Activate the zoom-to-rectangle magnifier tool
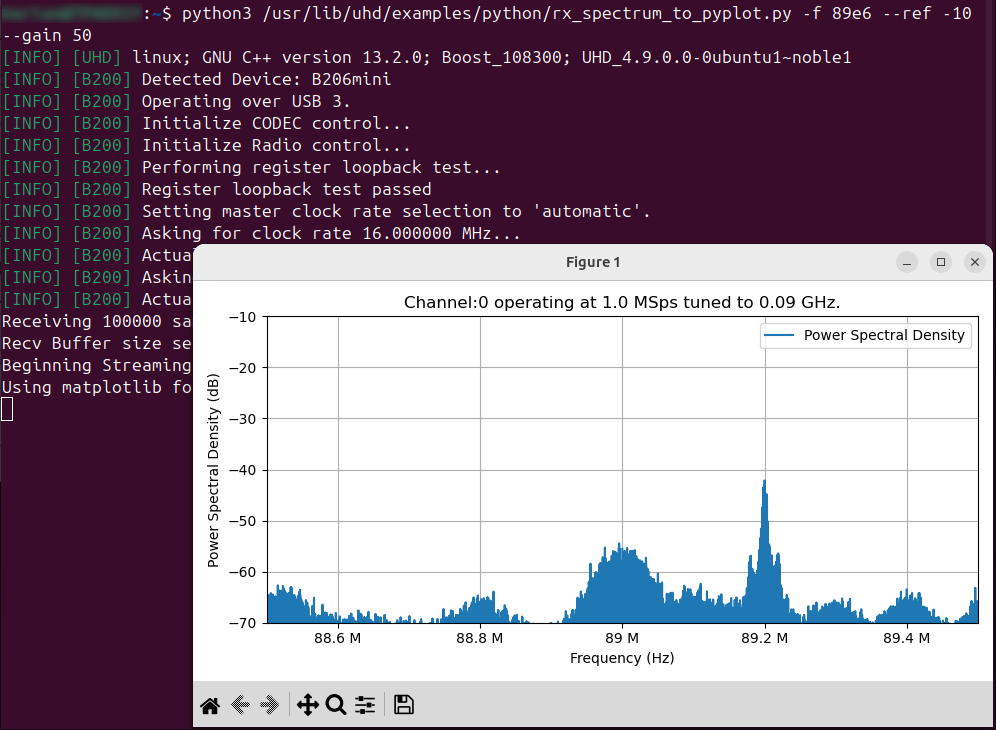The height and width of the screenshot is (730, 996). click(x=336, y=705)
